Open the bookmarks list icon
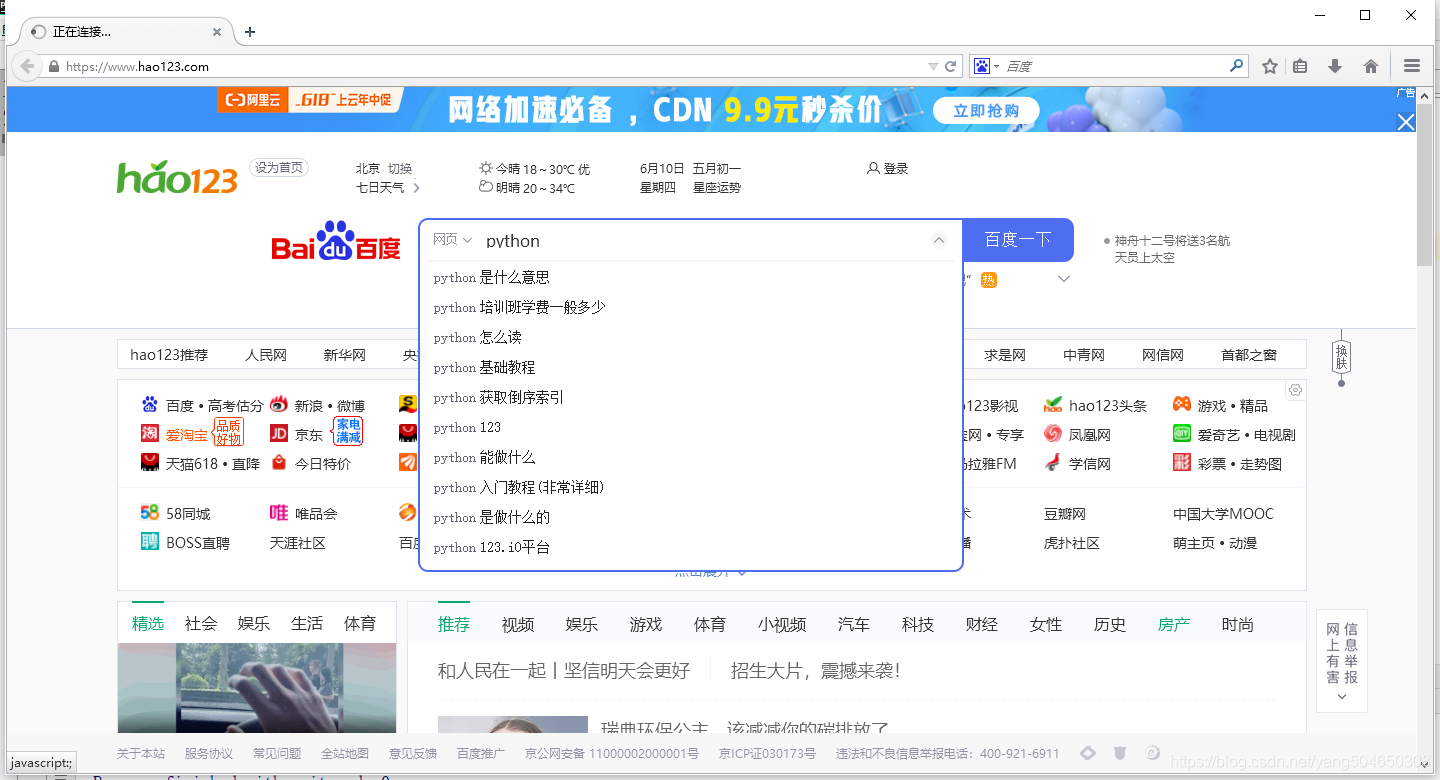This screenshot has height=780, width=1440. (x=1300, y=66)
